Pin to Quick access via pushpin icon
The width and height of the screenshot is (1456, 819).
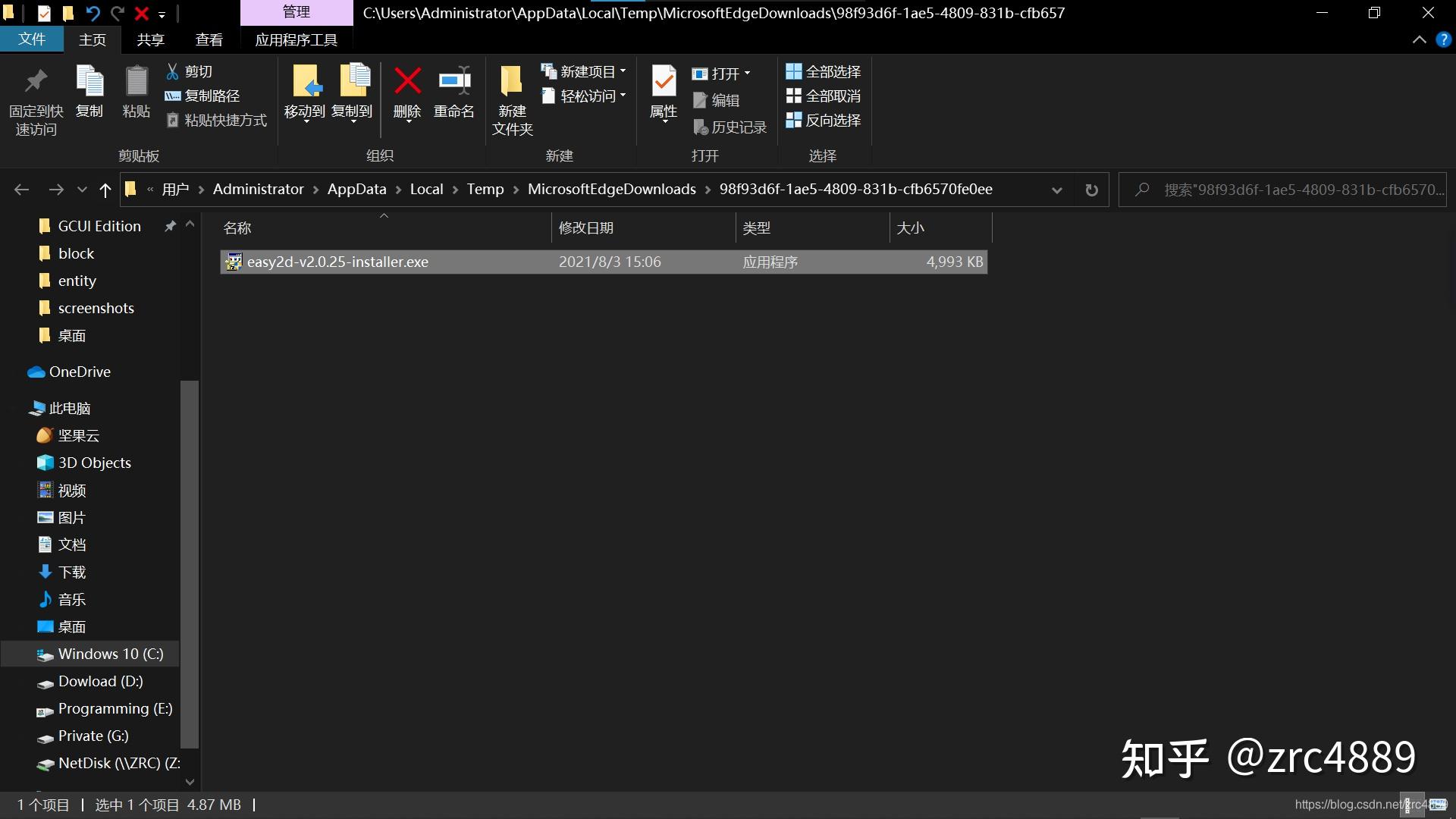36,101
